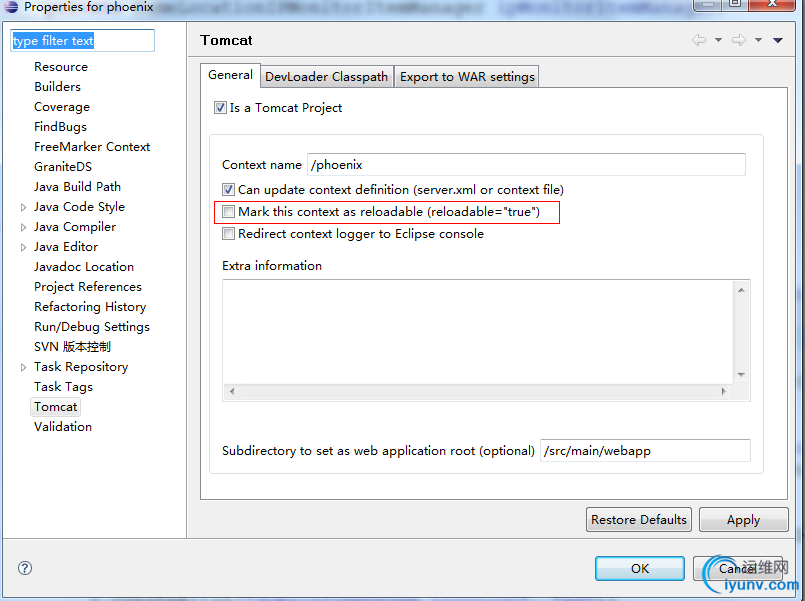Image resolution: width=805 pixels, height=601 pixels.
Task: Select Javadoc Location in the tree
Action: point(84,267)
